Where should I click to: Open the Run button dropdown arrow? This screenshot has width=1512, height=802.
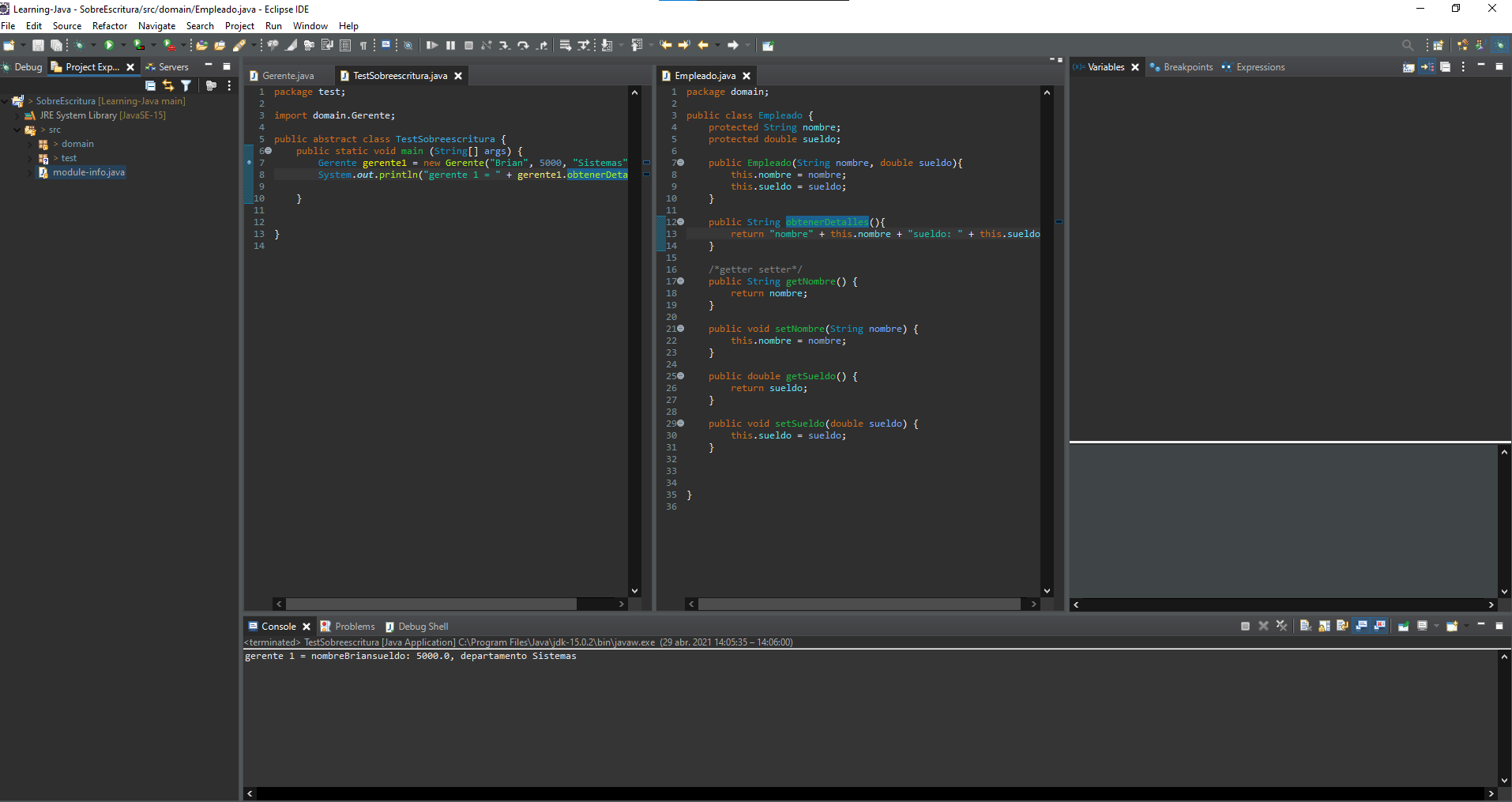coord(123,46)
